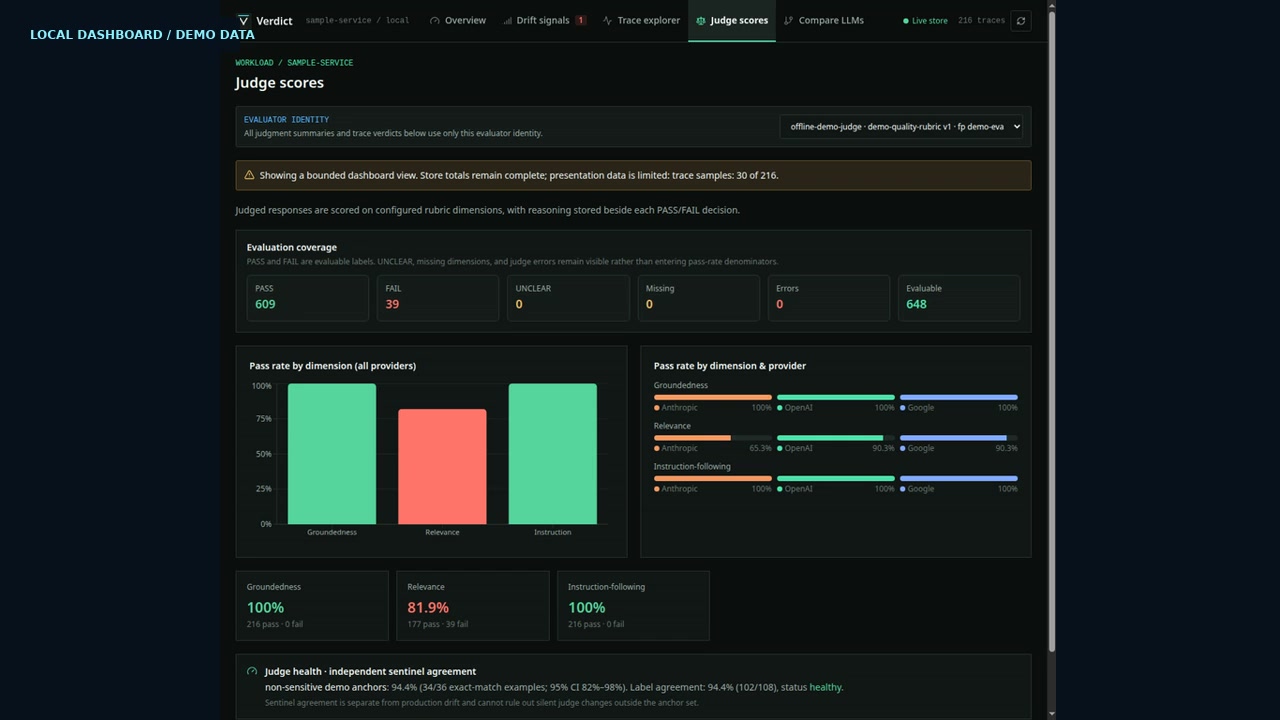Click the Compare LLMs branch icon
Screen dimensions: 1280x720
[789, 20]
